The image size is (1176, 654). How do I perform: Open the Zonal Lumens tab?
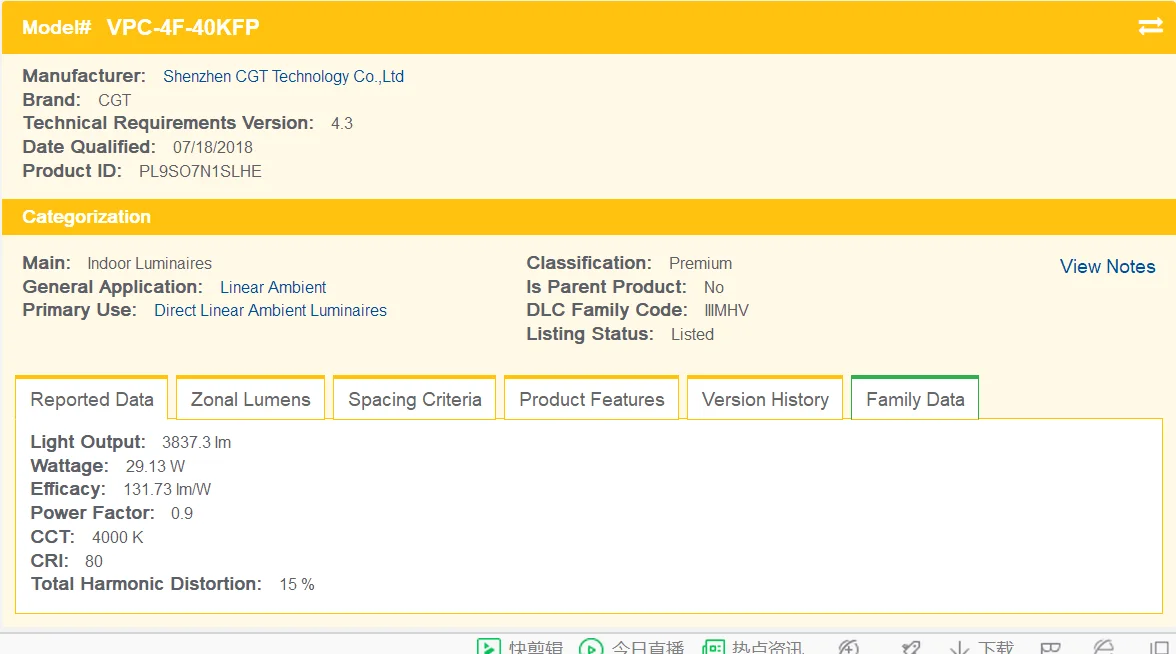(250, 400)
